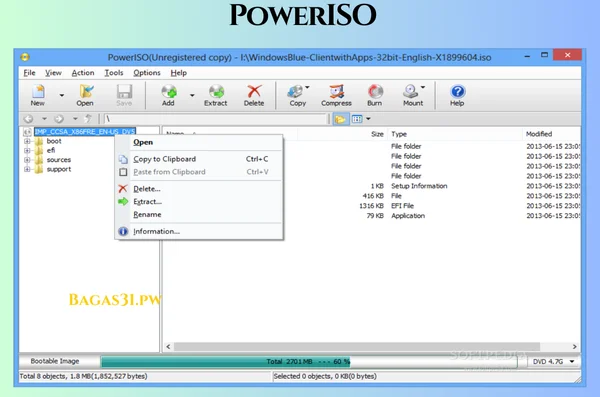Select the boot folder in tree
The height and width of the screenshot is (397, 600).
[54, 141]
